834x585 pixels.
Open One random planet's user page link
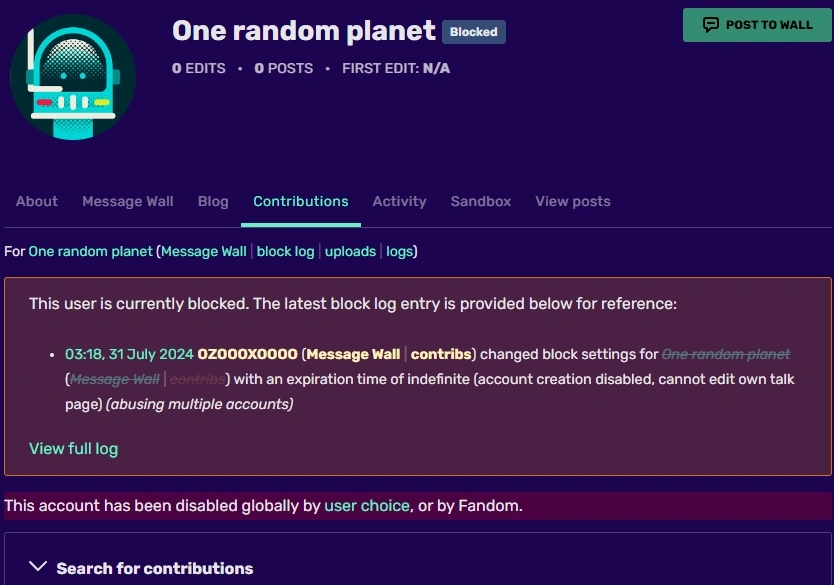click(90, 251)
